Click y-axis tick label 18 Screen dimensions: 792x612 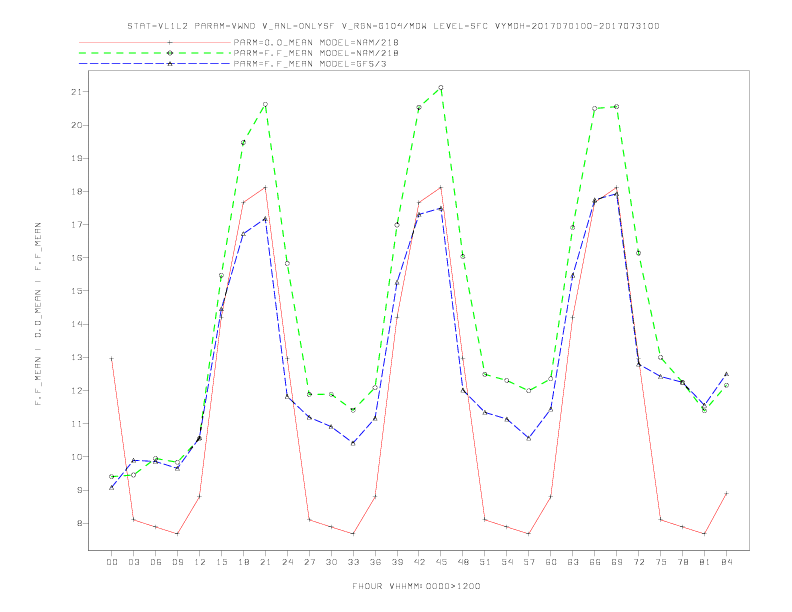coord(77,191)
